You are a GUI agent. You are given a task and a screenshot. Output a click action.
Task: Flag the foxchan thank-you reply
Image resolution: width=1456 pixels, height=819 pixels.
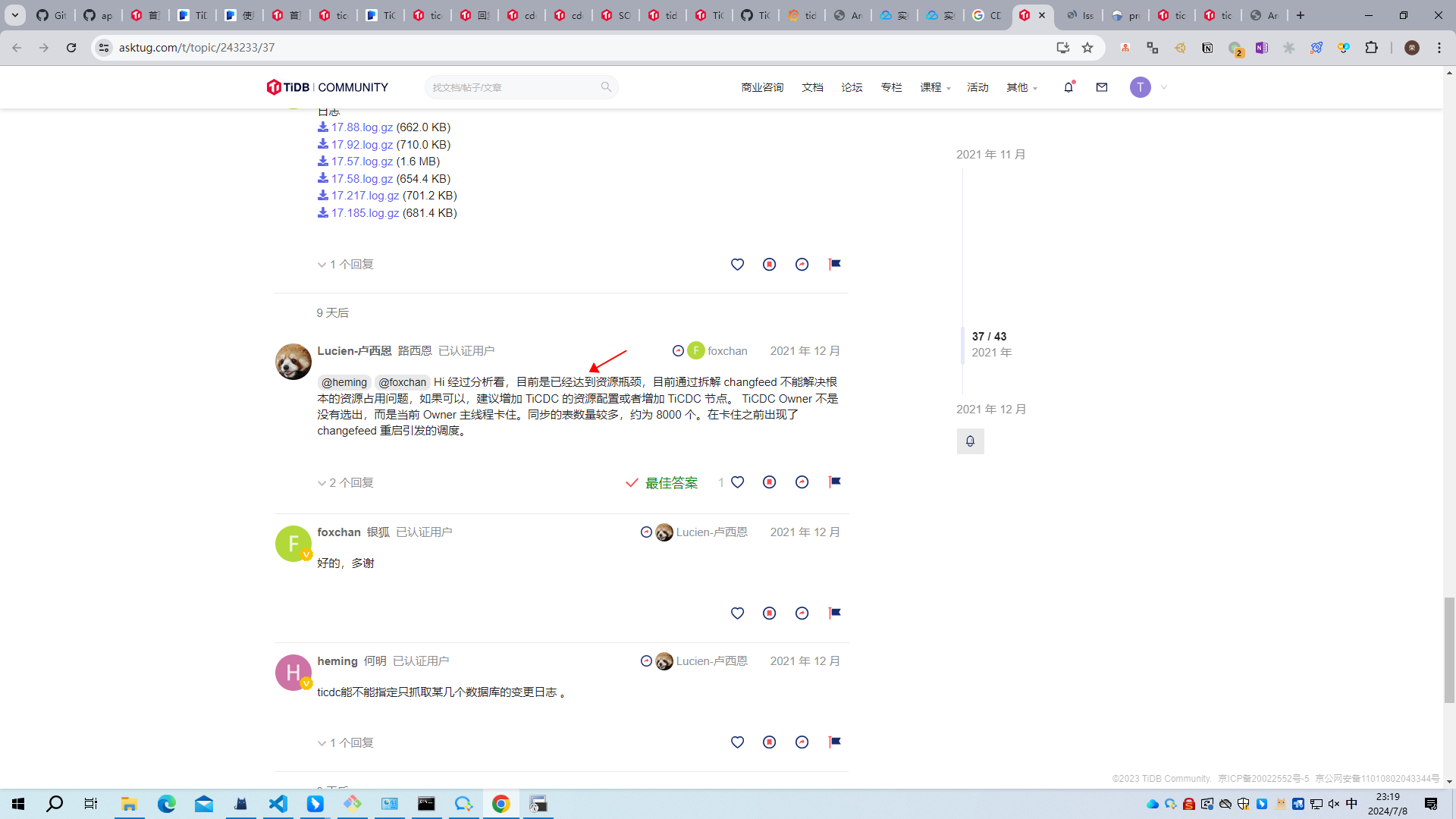[x=834, y=613]
